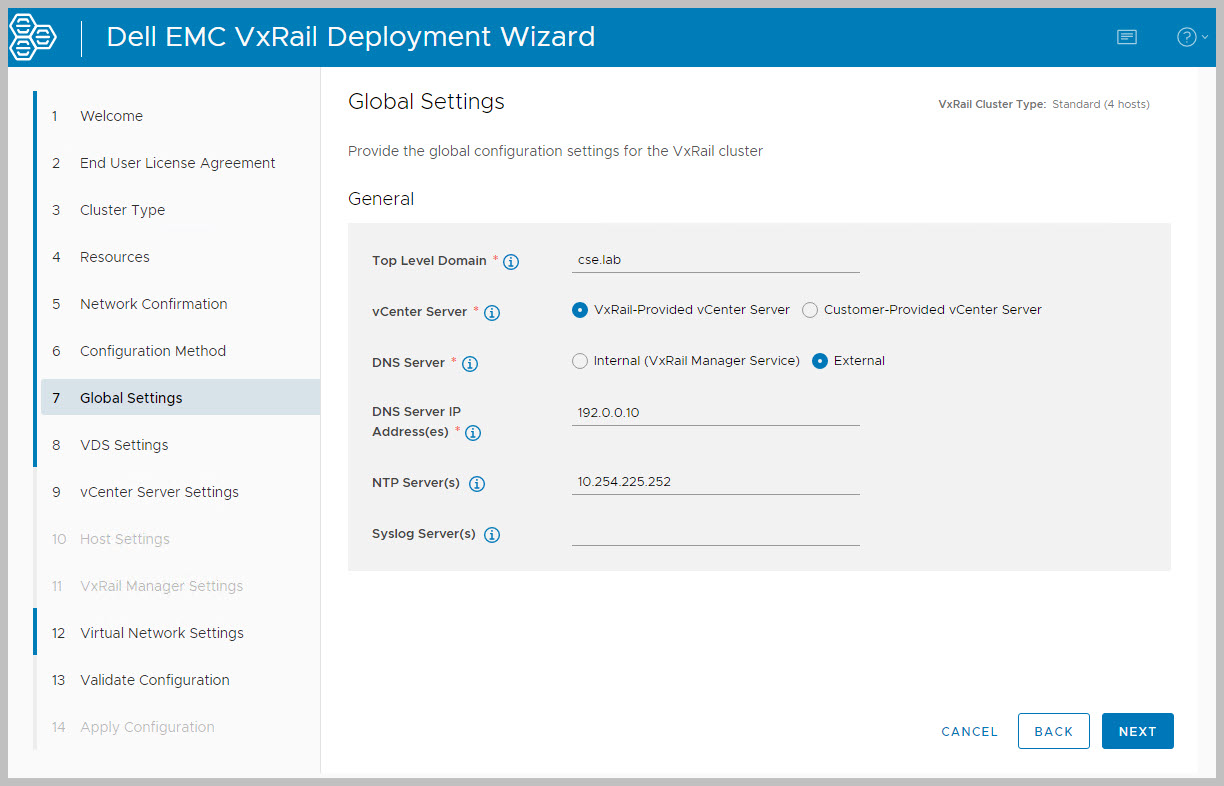Click the VxRail logo icon in header

(33, 37)
